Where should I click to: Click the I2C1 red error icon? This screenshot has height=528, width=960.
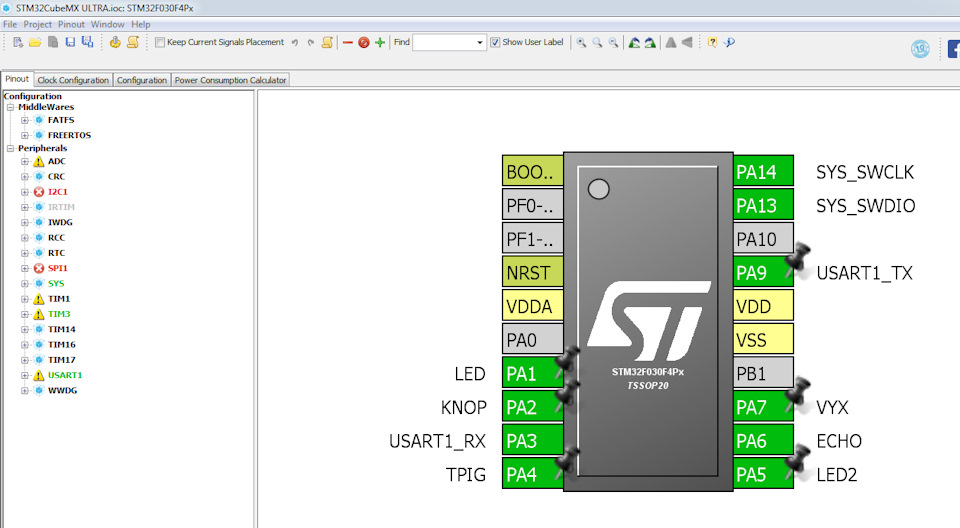pos(39,192)
